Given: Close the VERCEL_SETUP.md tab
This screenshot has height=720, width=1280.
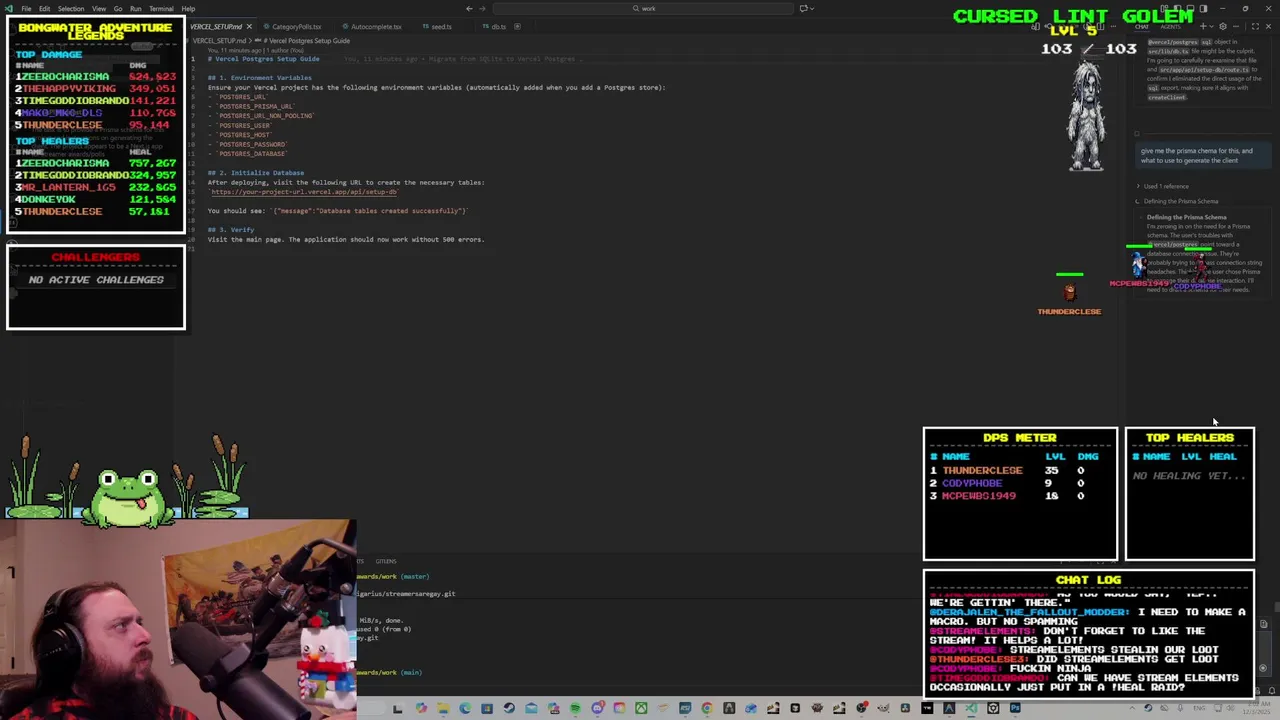Looking at the screenshot, I should (x=249, y=27).
